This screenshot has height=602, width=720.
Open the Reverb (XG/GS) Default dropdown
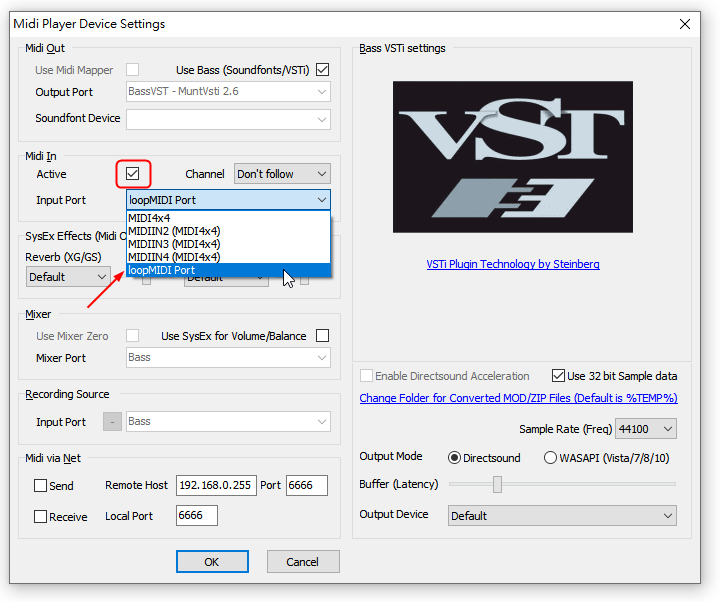tap(68, 277)
